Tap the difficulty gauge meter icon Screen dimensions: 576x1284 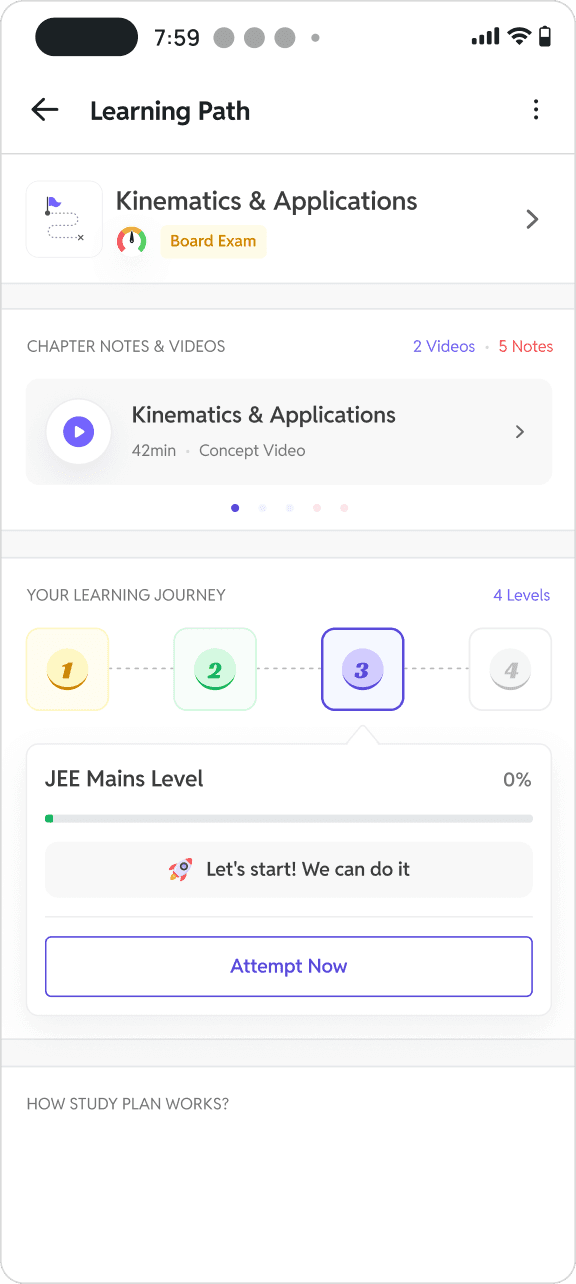click(x=132, y=241)
